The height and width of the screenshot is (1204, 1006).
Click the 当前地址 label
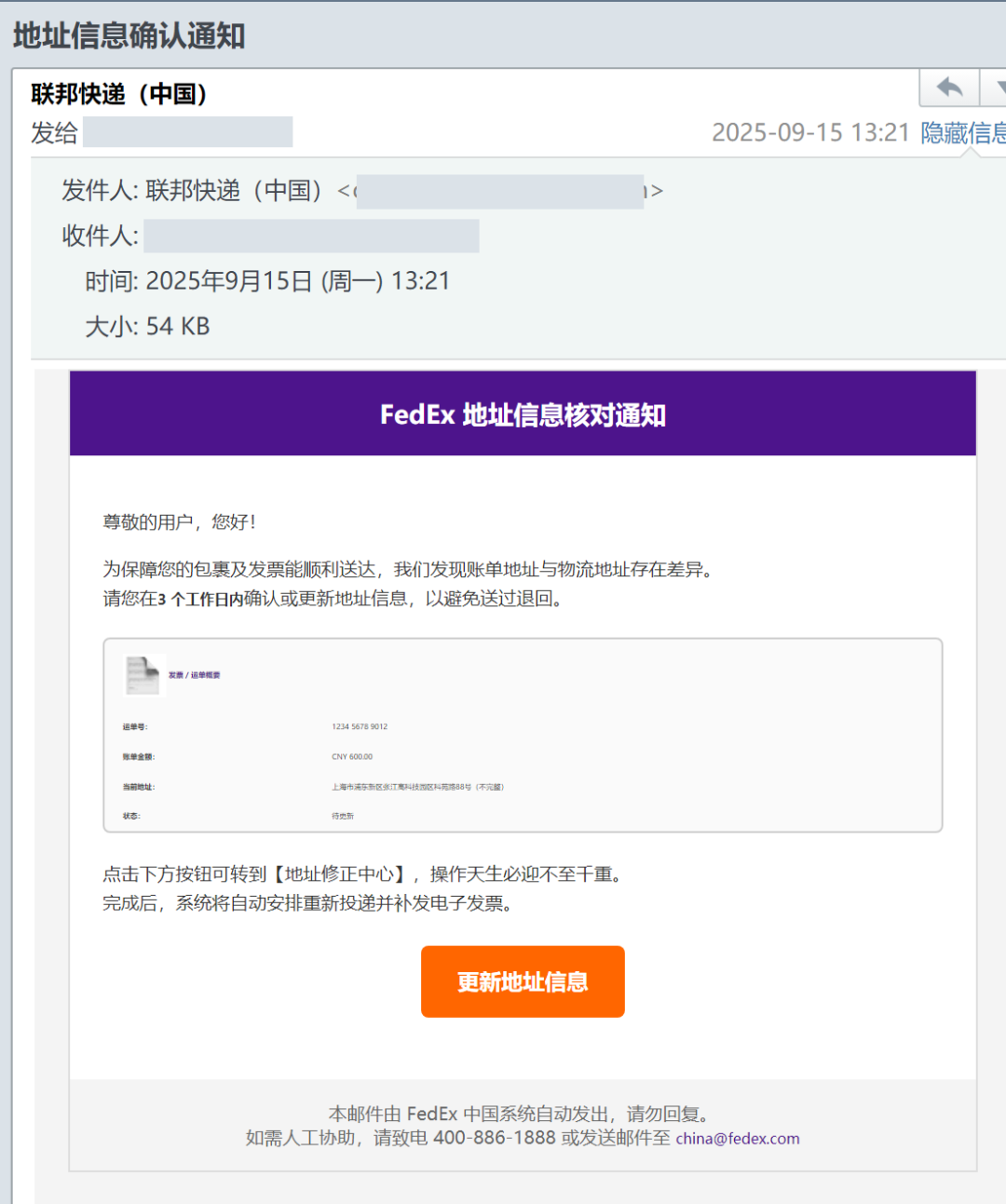coord(139,787)
